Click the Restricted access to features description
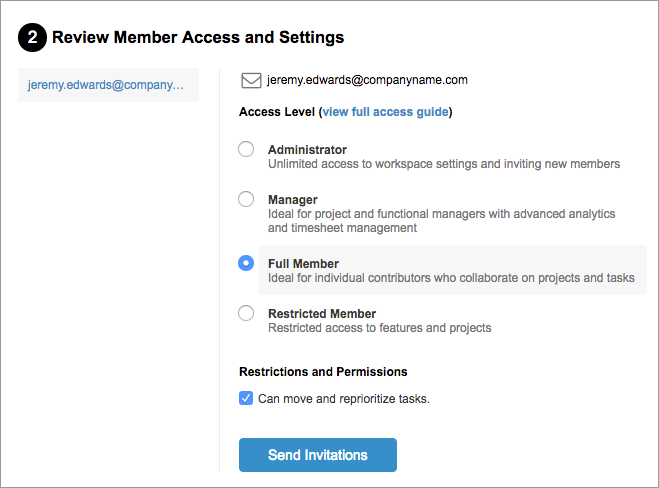This screenshot has height=488, width=659. coord(379,328)
